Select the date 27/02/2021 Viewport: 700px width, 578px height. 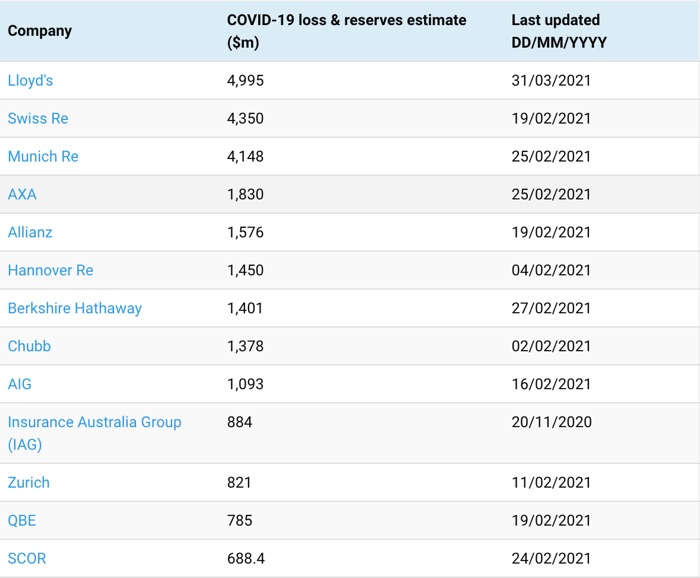[551, 308]
